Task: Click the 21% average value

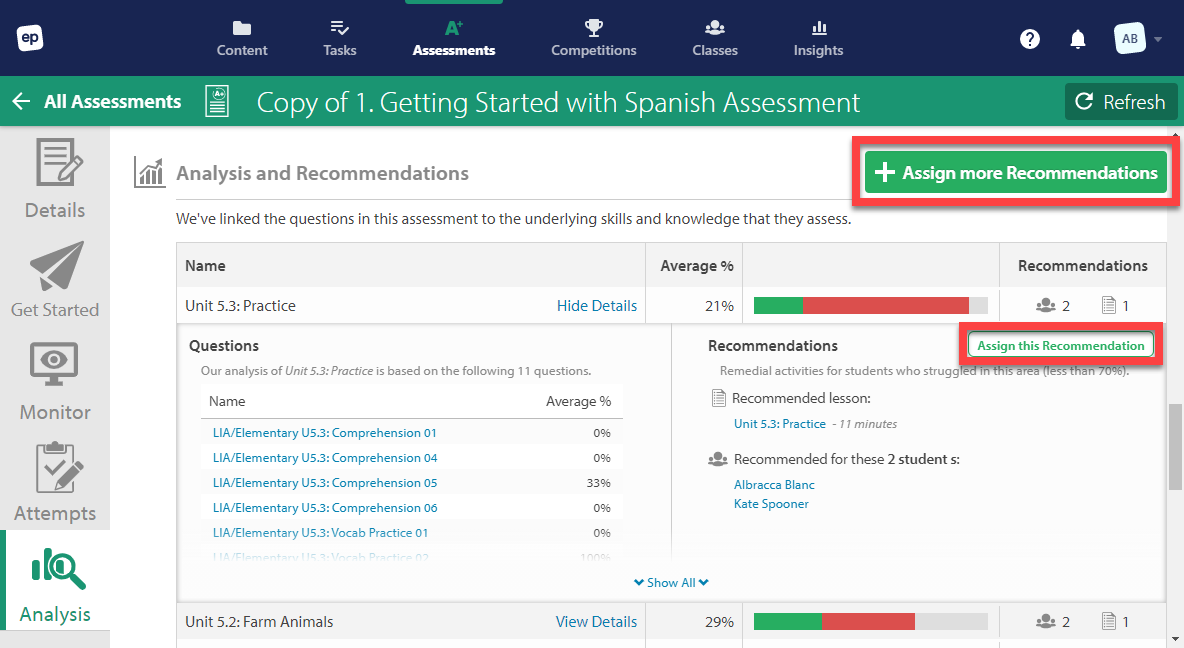Action: 719,306
